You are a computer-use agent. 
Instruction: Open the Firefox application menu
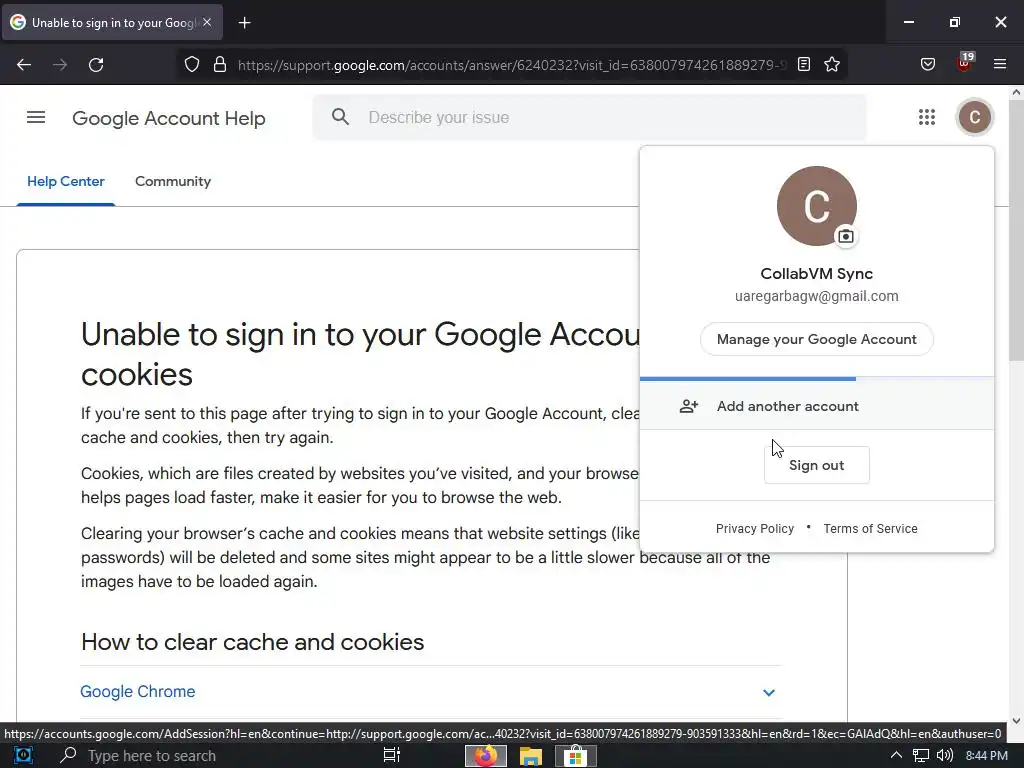coord(1000,64)
